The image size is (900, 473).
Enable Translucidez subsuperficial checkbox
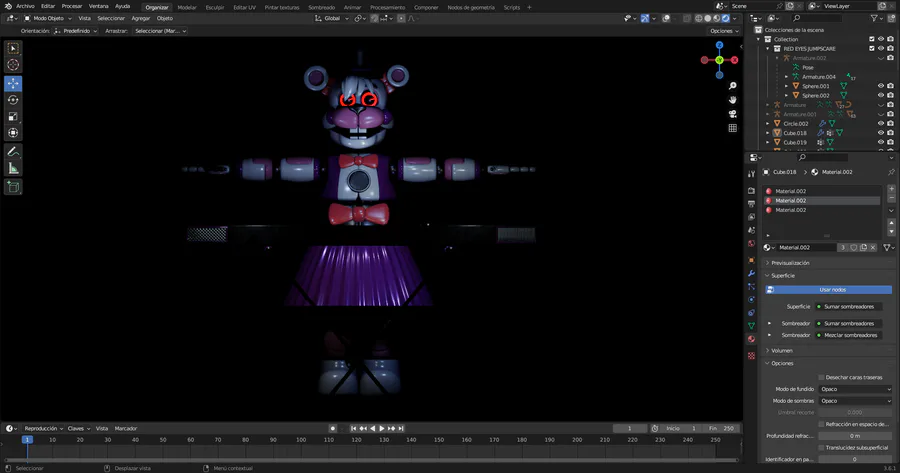click(821, 447)
